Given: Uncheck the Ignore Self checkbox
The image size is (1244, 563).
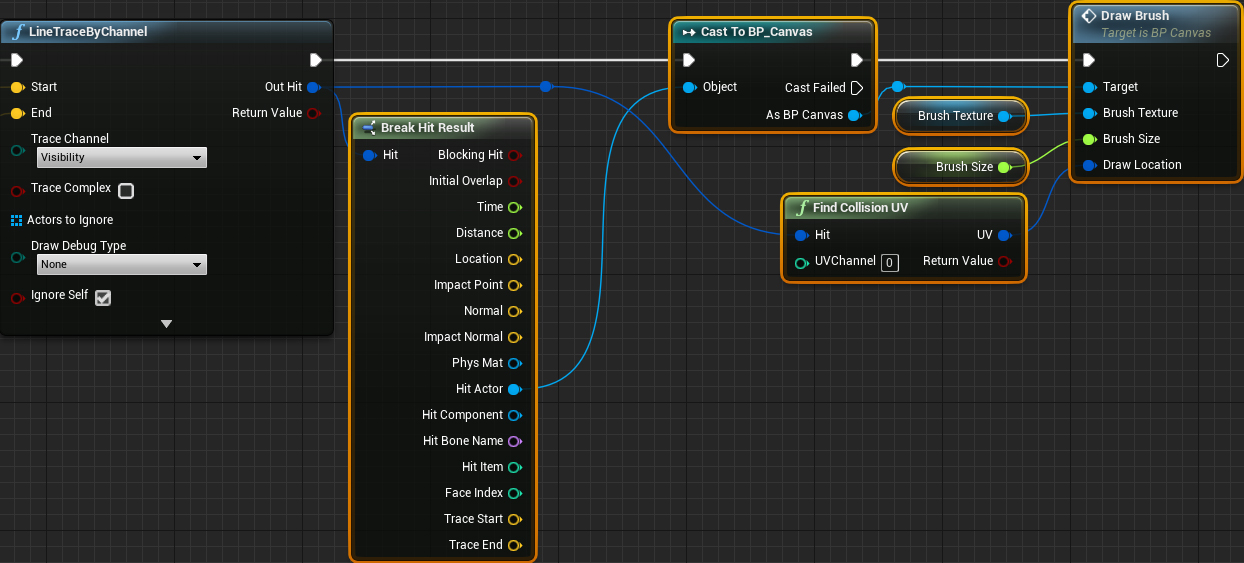Looking at the screenshot, I should [x=102, y=297].
